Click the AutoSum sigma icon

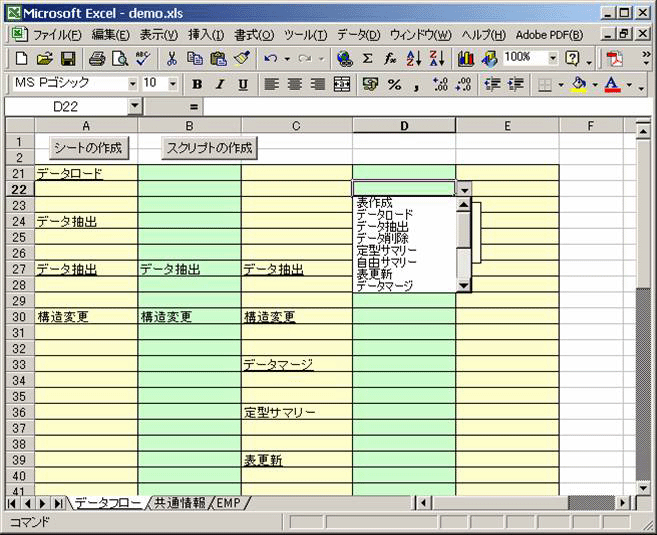[x=367, y=59]
